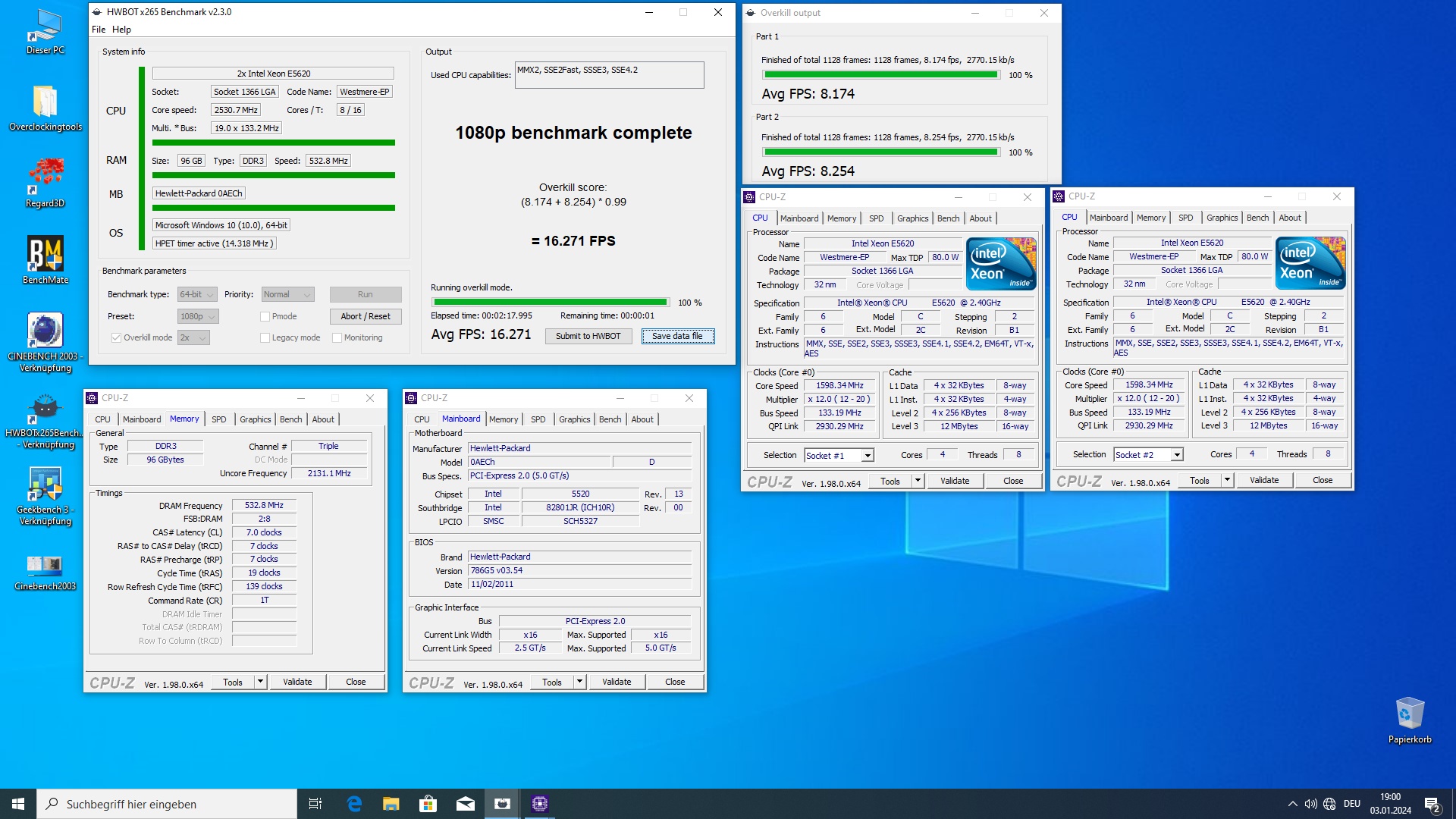
Task: Open the network tray icon
Action: tap(1329, 804)
